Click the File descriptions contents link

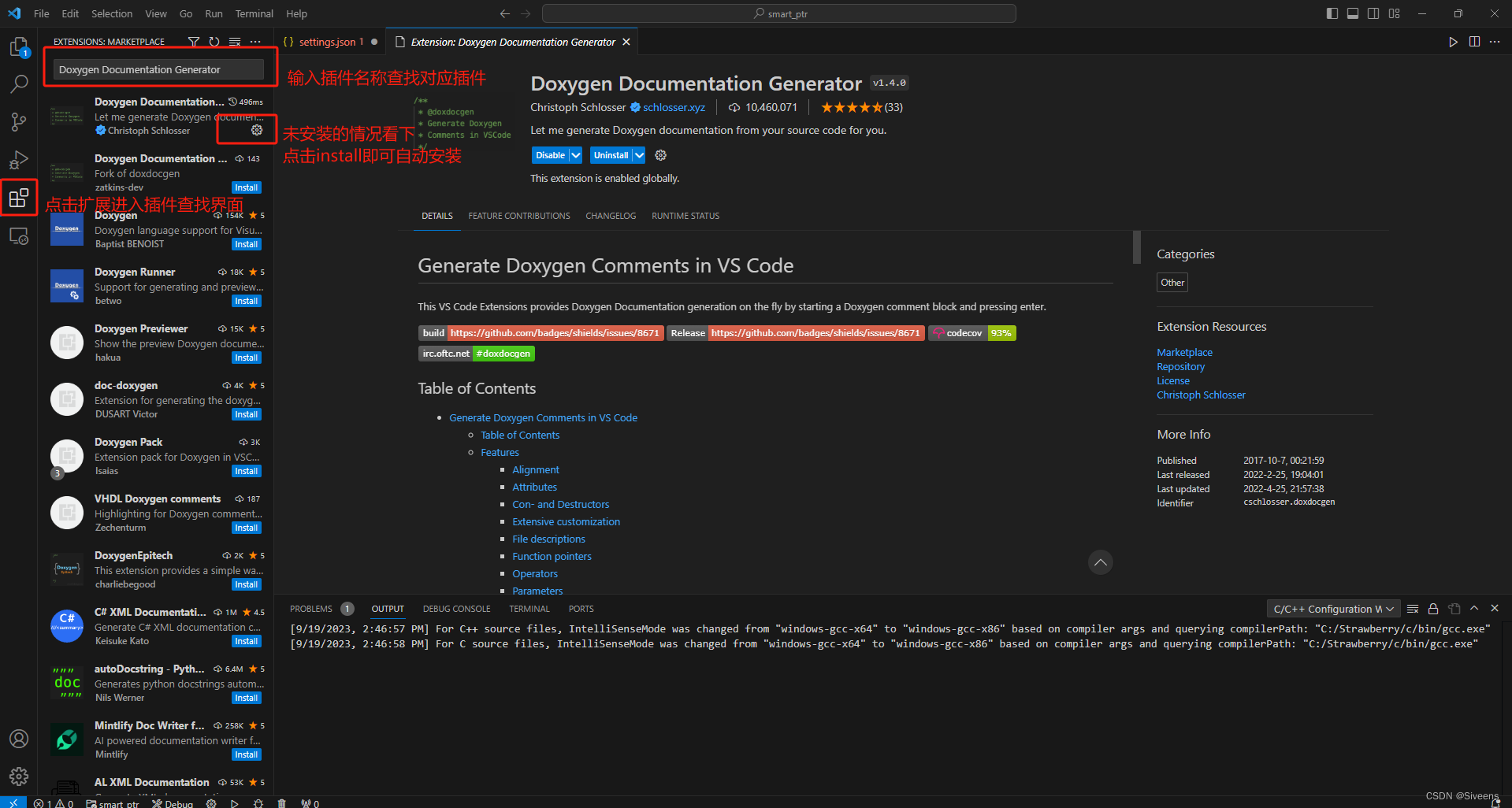pyautogui.click(x=548, y=539)
